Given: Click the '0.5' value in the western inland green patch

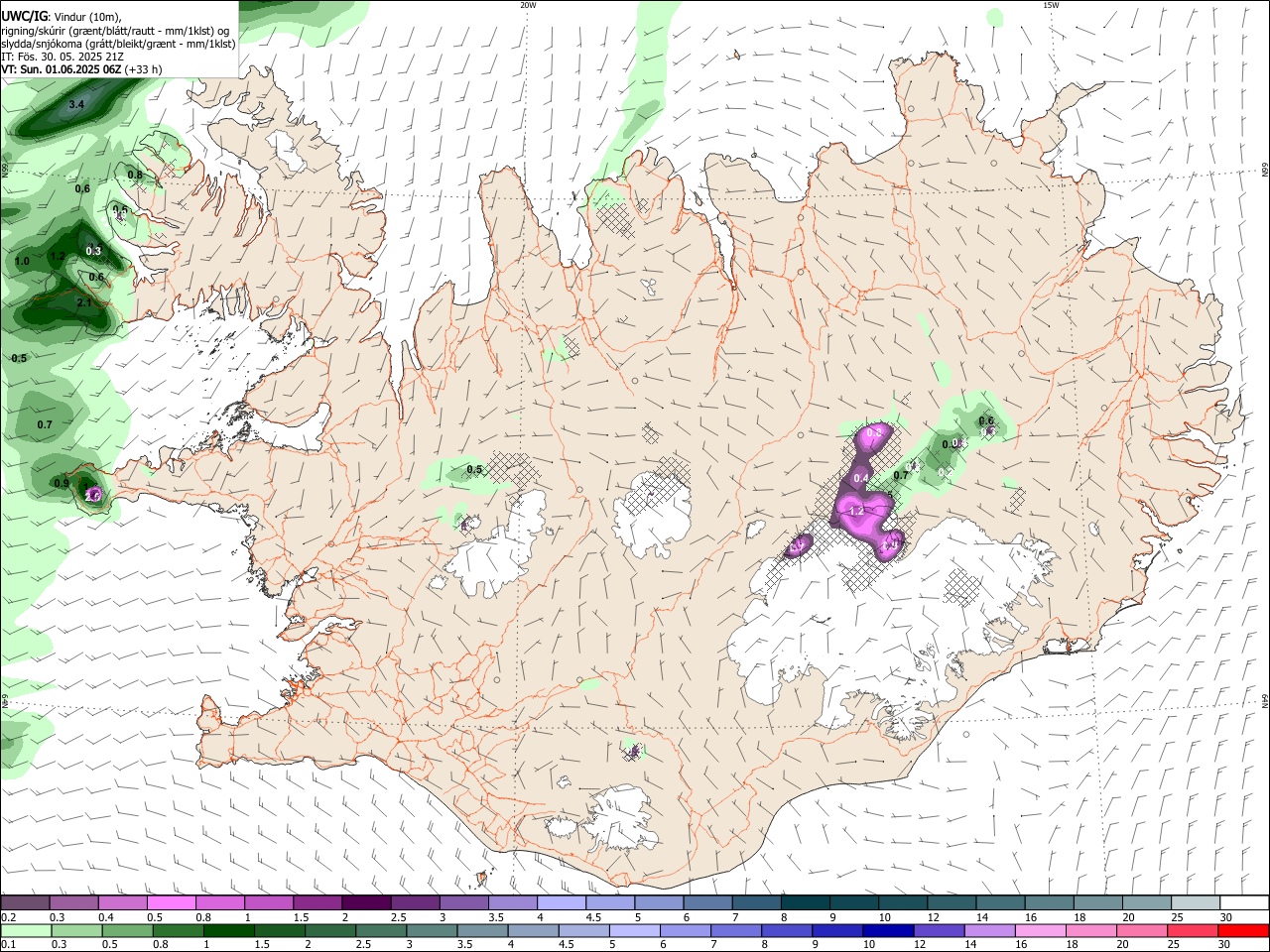Looking at the screenshot, I should point(474,469).
